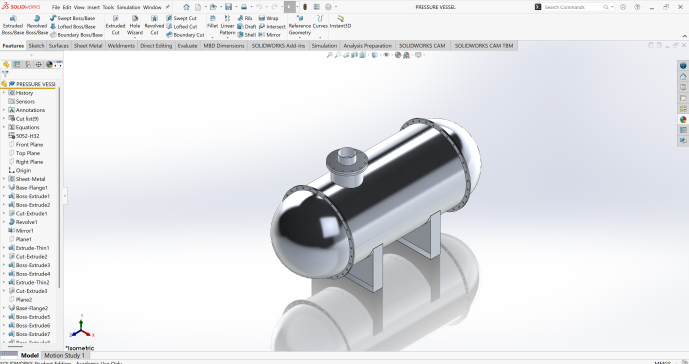689x364 pixels.
Task: Start a Linear Pattern
Action: pyautogui.click(x=227, y=25)
